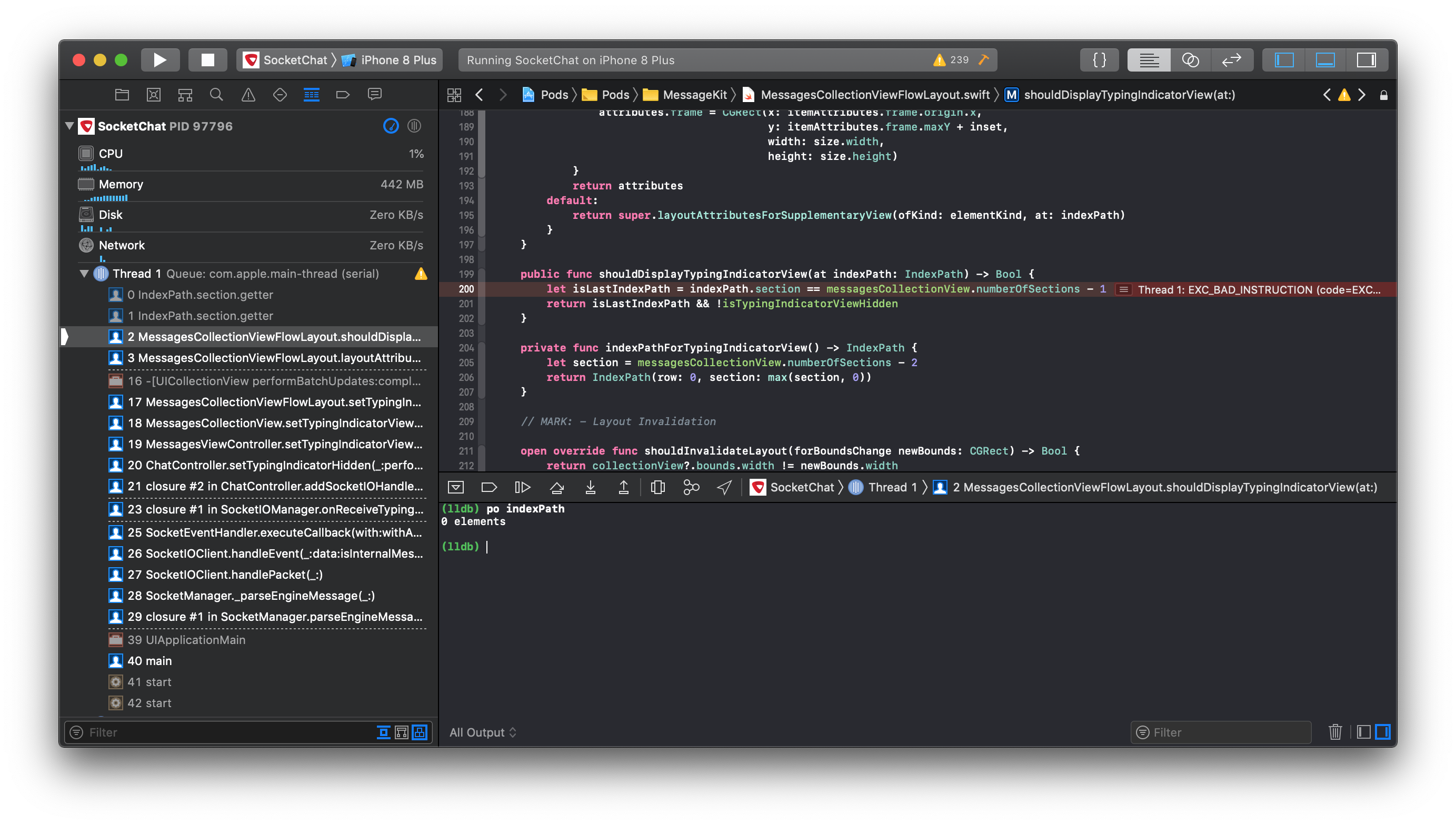The image size is (1456, 825).
Task: Toggle the Inspectors panel visibility
Action: click(1367, 60)
